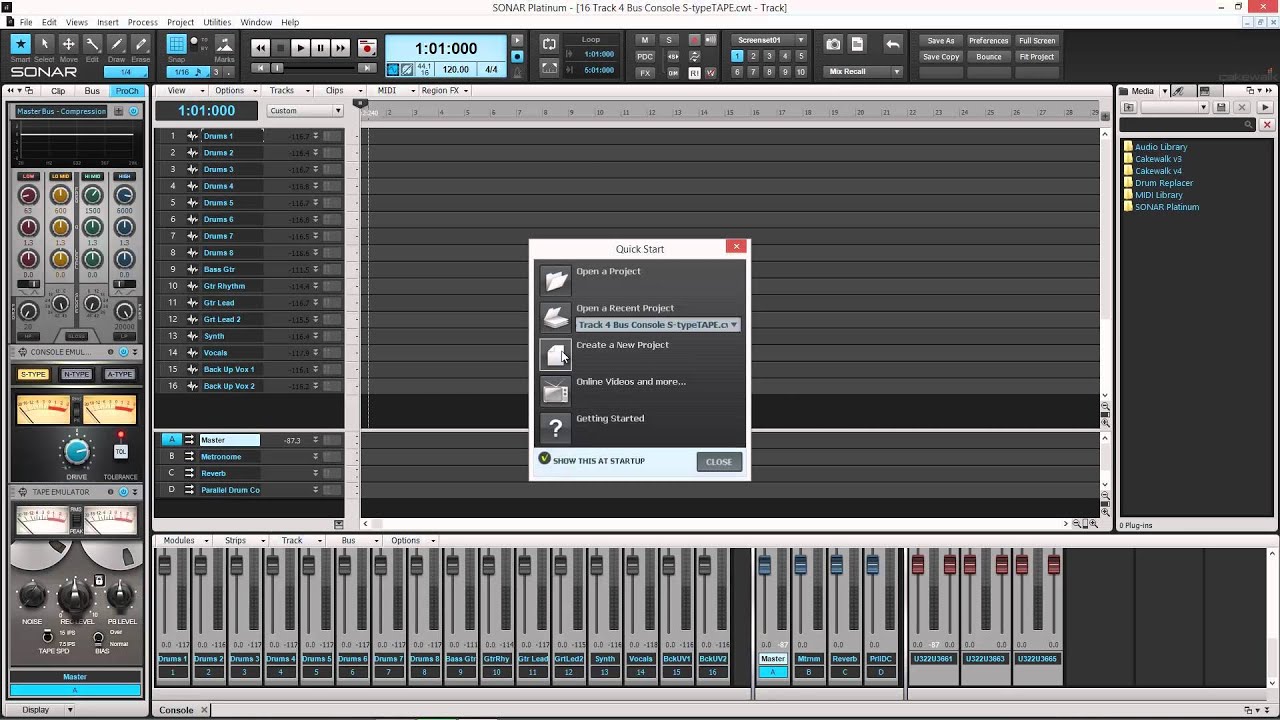Click the Rewind transport button

pos(261,47)
